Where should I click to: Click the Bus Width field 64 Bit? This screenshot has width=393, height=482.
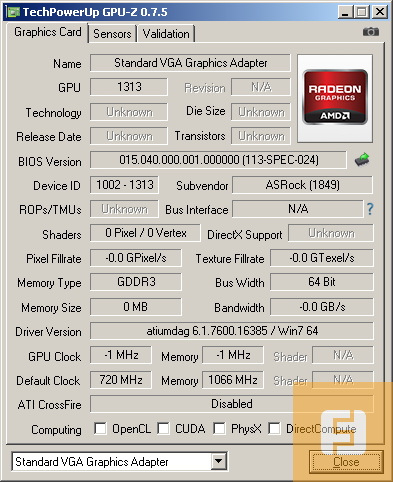322,282
